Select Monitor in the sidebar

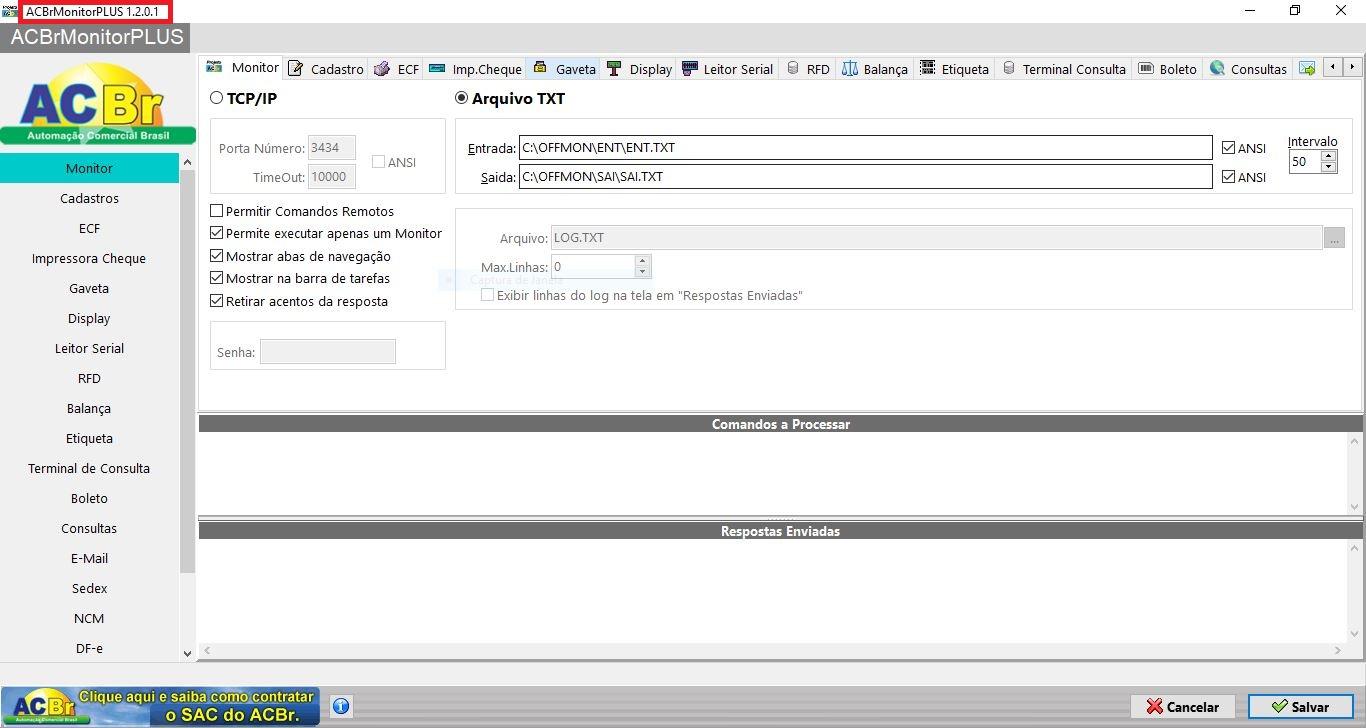coord(89,168)
